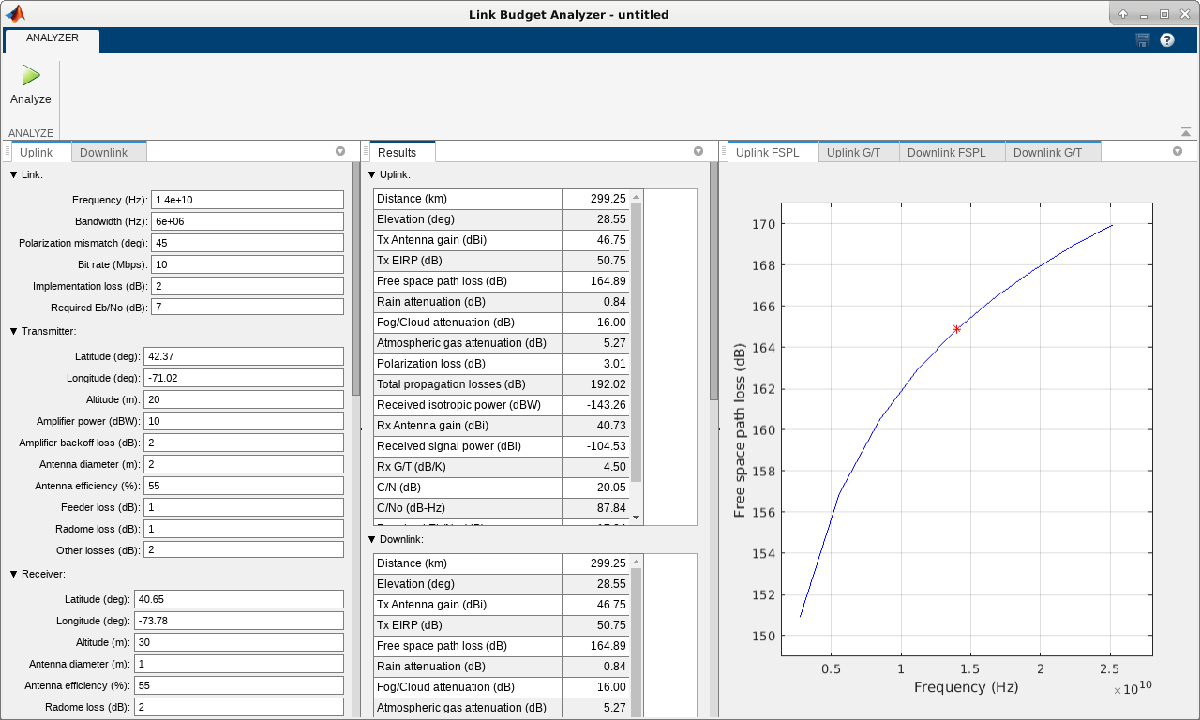This screenshot has height=720, width=1200.
Task: Select the Downlink 'Rain attenuation (dB)' cell
Action: click(x=468, y=666)
